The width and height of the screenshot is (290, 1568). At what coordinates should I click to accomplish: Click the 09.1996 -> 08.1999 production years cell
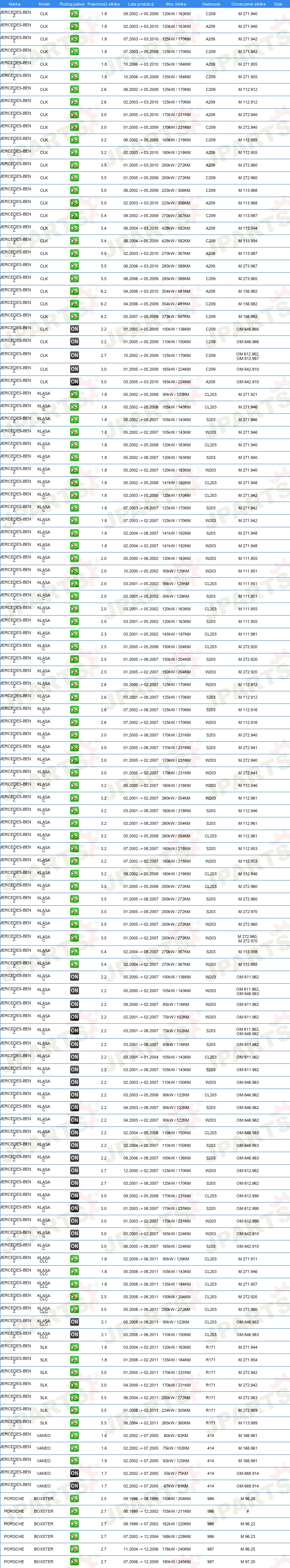141,1498
